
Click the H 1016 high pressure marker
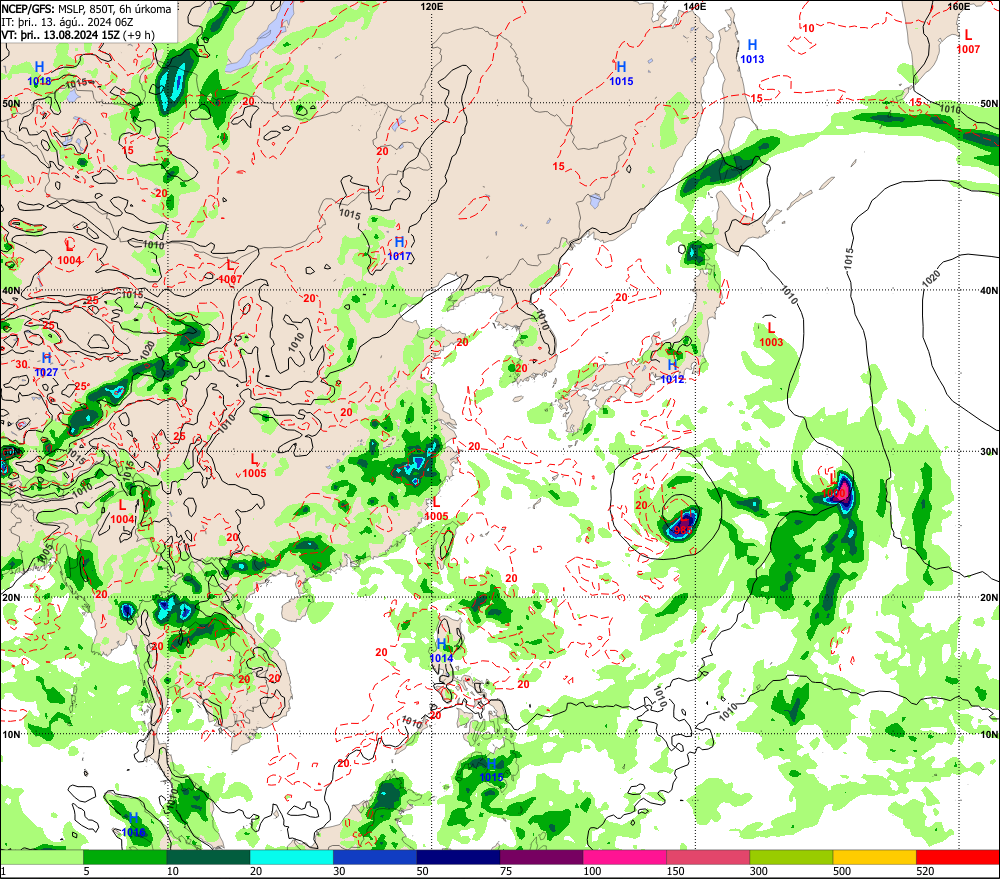pyautogui.click(x=133, y=825)
